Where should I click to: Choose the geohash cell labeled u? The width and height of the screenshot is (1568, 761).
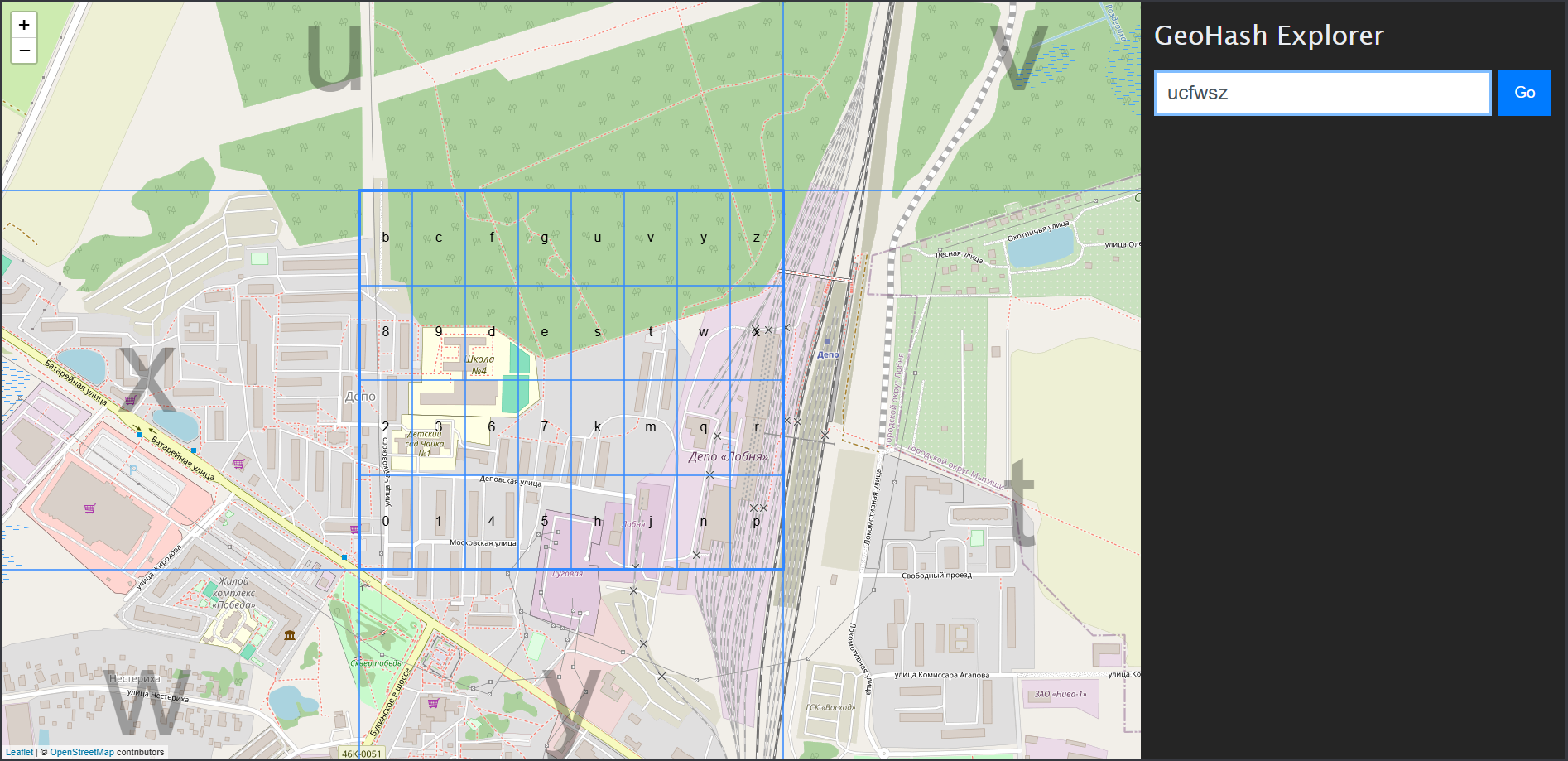[x=598, y=238]
